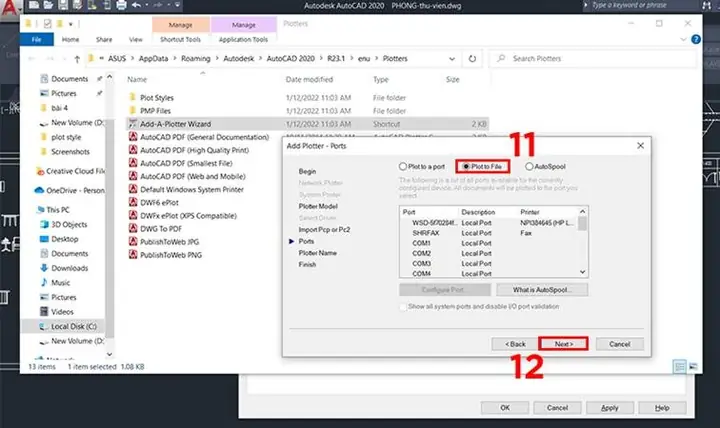Click OK in the background dialog
The height and width of the screenshot is (428, 720).
click(505, 408)
